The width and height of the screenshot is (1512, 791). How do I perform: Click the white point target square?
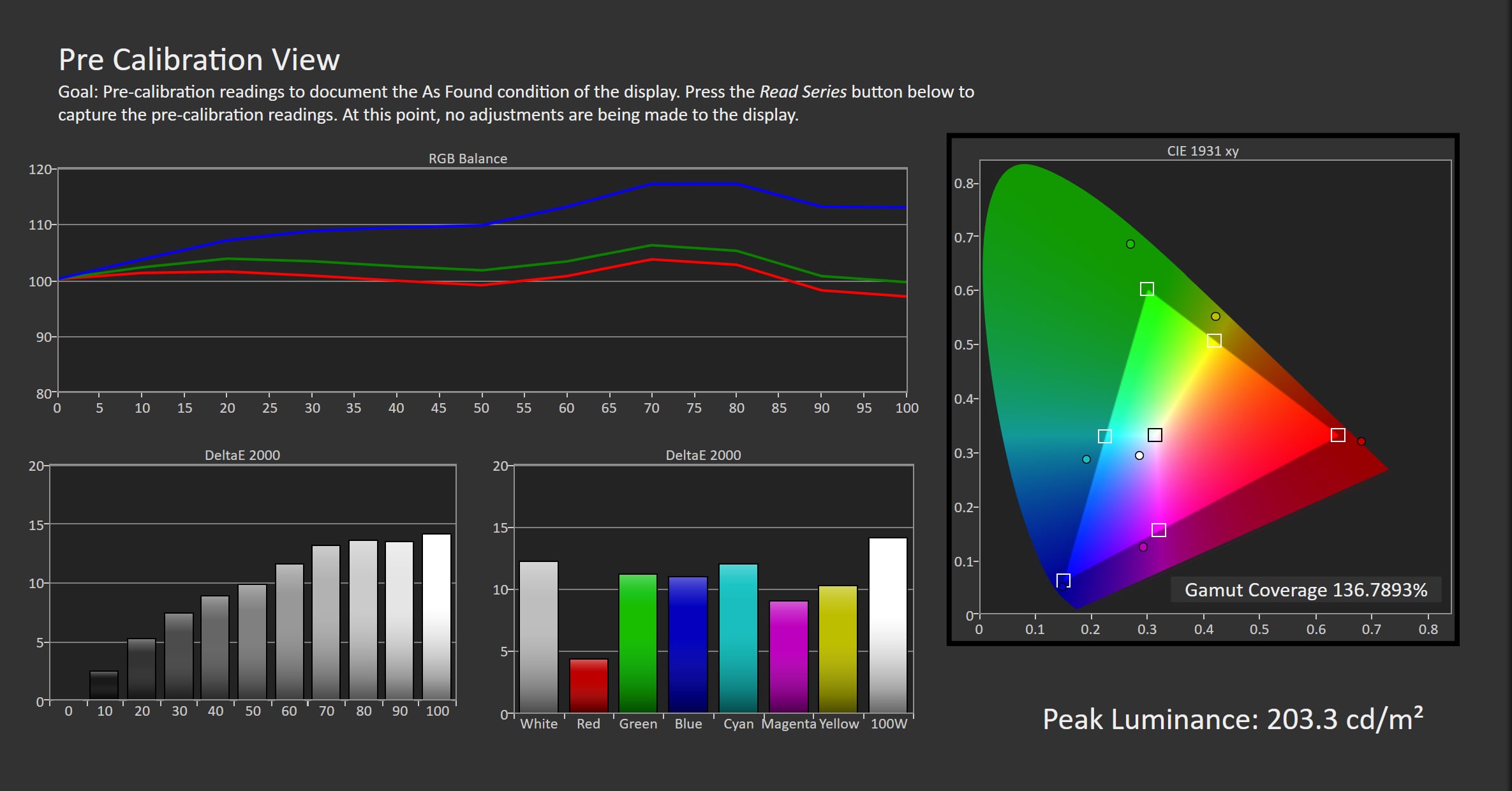click(x=1155, y=435)
